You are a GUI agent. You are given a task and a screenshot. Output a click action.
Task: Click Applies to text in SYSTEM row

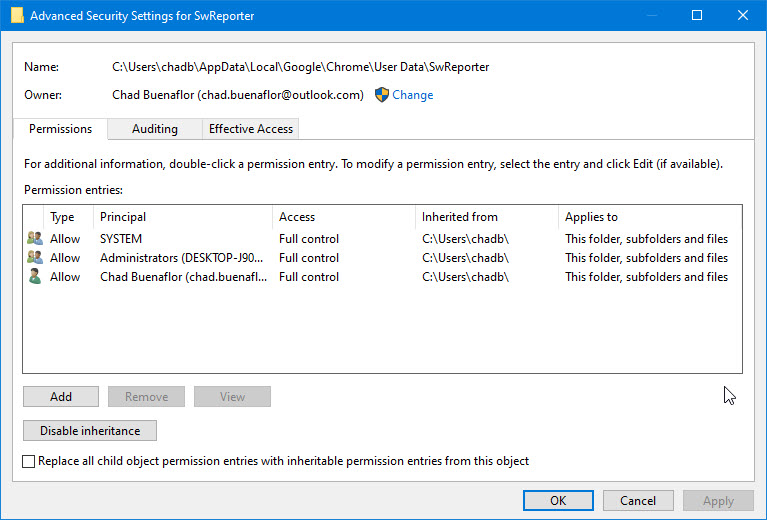(646, 239)
